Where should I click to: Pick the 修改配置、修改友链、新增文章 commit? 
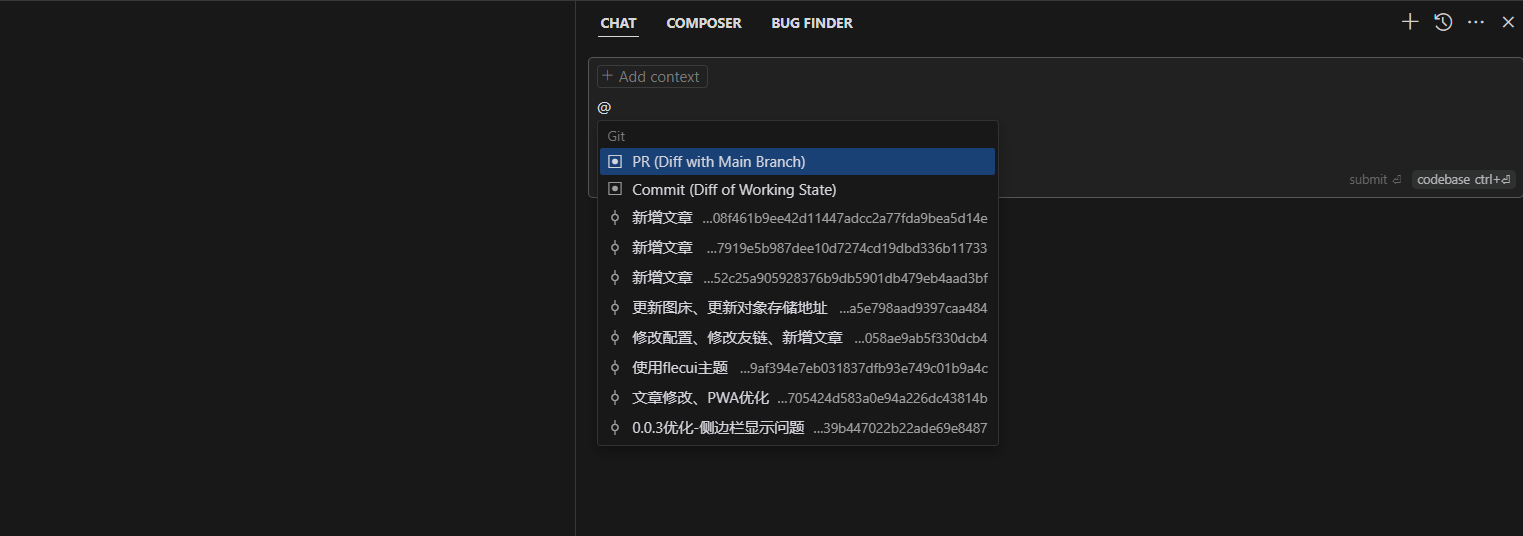coord(797,338)
